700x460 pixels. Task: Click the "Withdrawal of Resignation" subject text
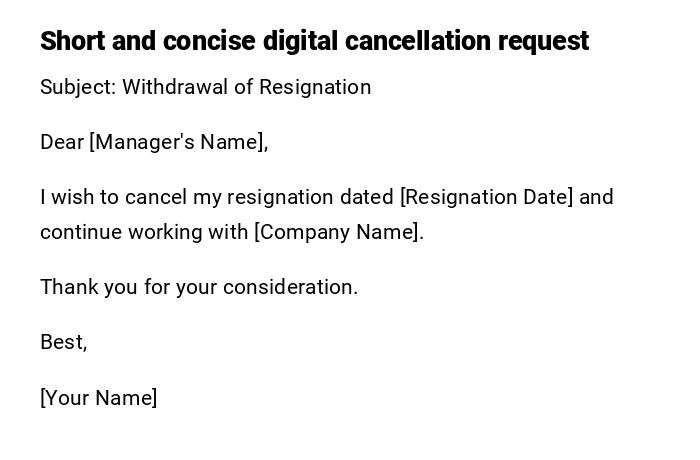click(246, 87)
